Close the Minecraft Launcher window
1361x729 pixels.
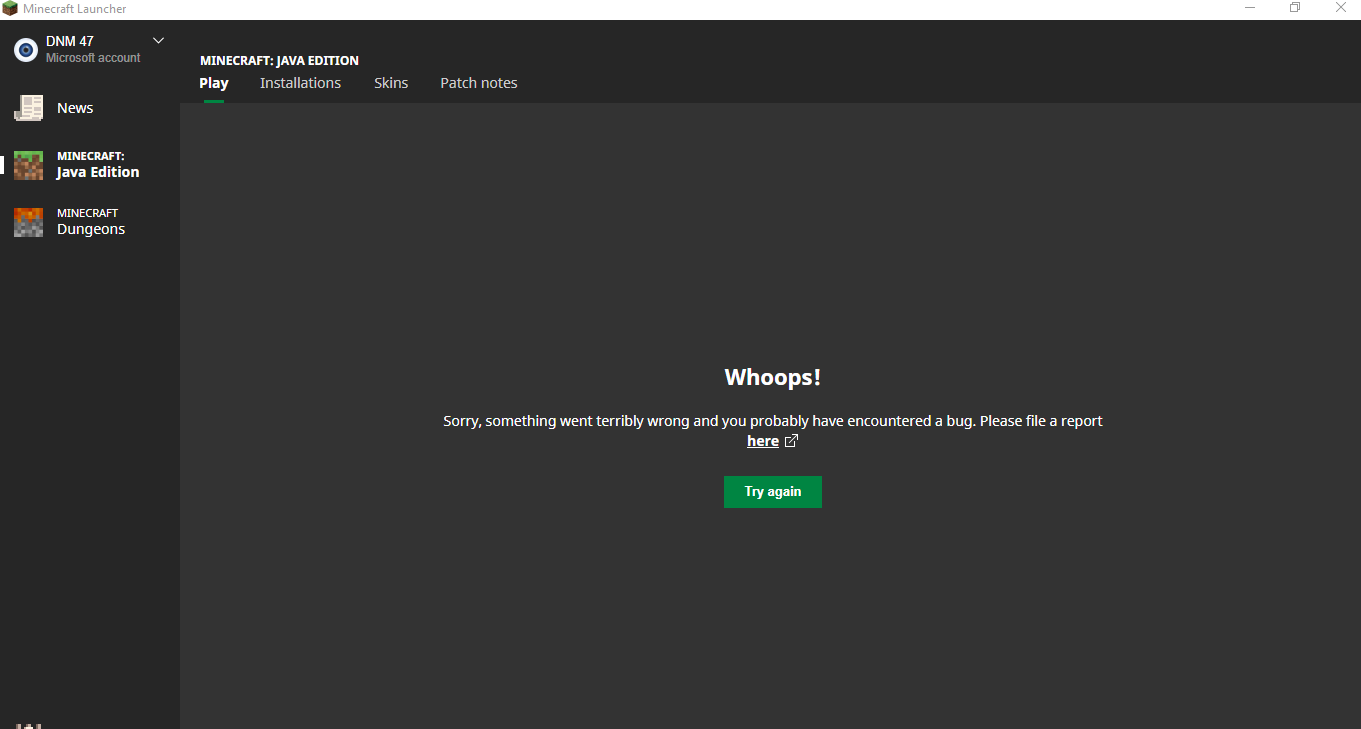click(x=1341, y=8)
